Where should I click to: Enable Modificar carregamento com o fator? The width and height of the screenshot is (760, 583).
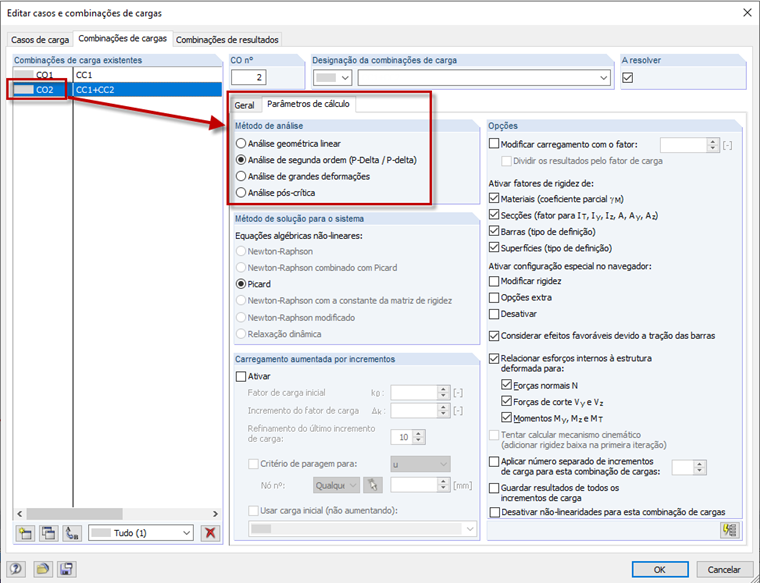coord(494,144)
